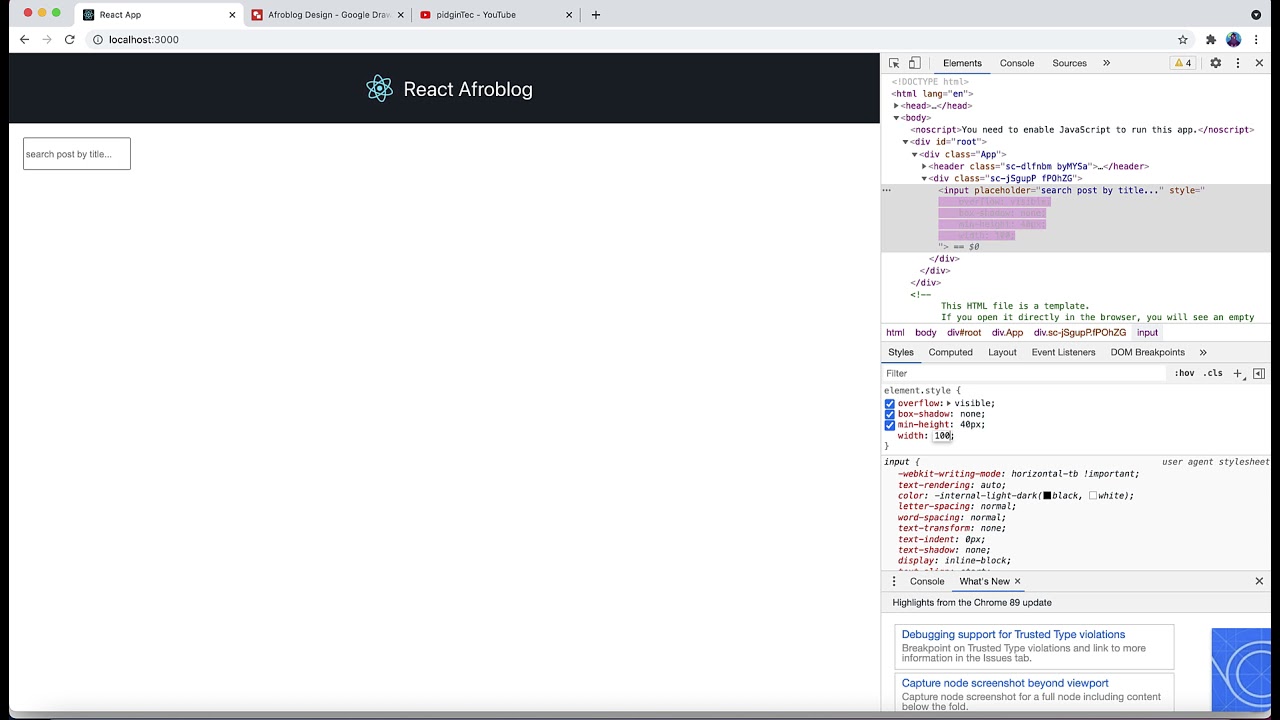Reload the localhost page
The image size is (1280, 720).
[x=69, y=40]
